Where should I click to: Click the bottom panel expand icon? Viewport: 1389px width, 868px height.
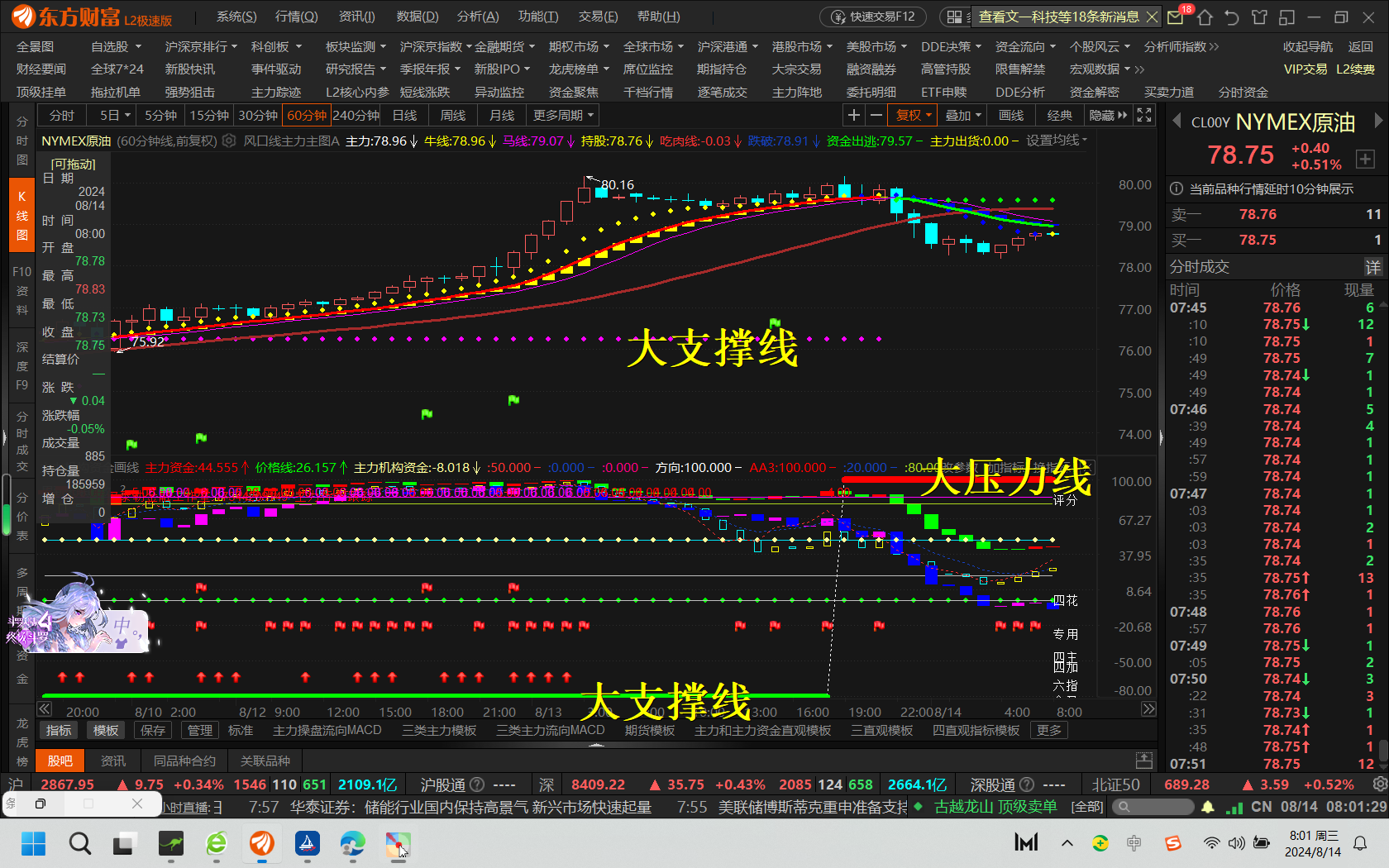coord(1144,760)
